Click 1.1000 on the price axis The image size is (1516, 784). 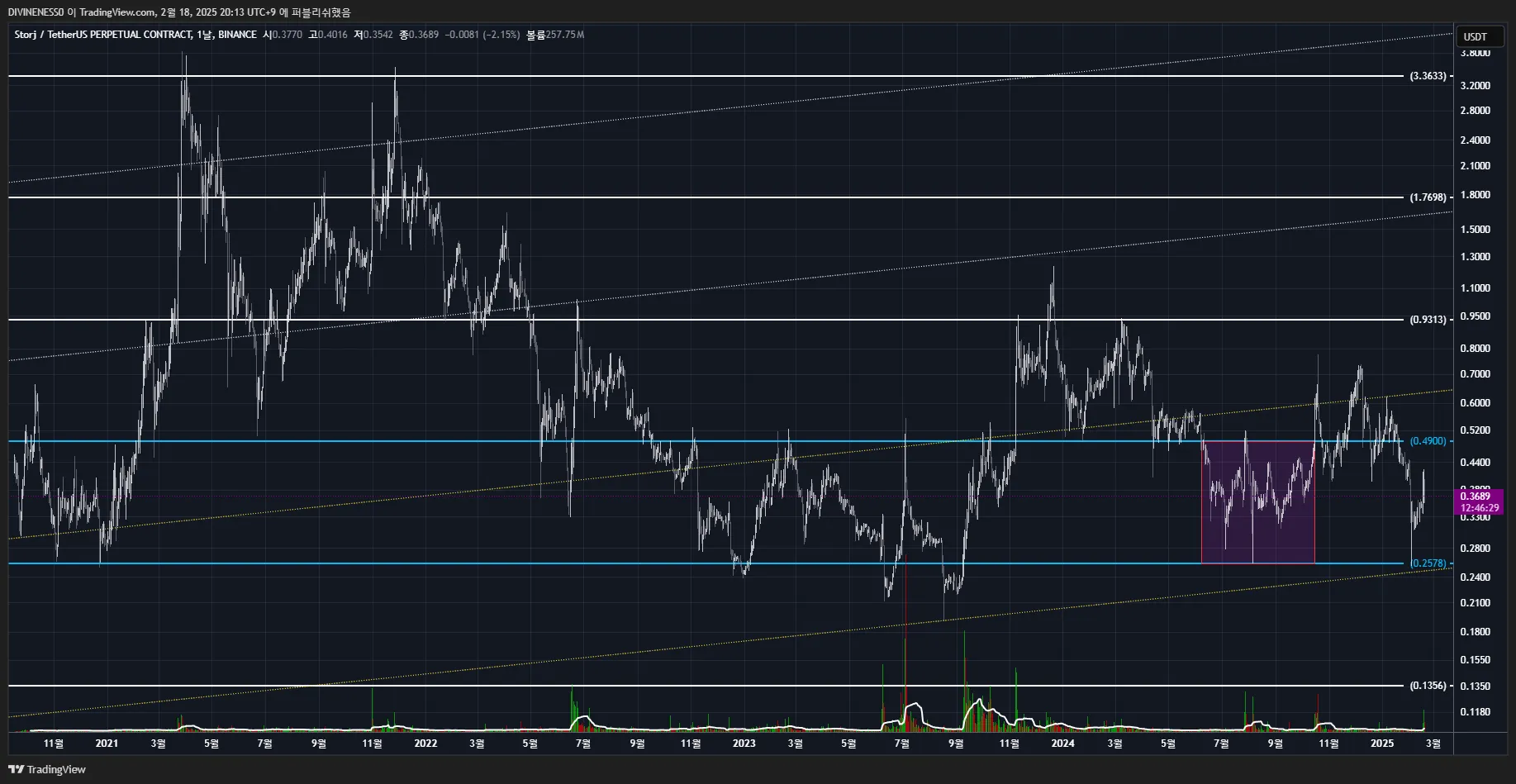tap(1475, 288)
